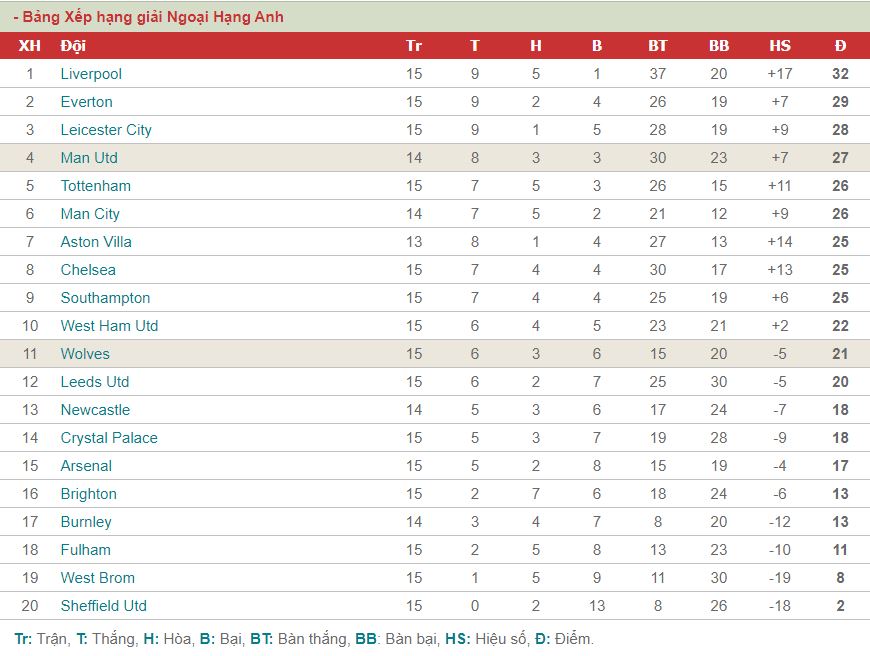Viewport: 870px width, 656px height.
Task: Select the Chelsea team link
Action: pyautogui.click(x=88, y=270)
